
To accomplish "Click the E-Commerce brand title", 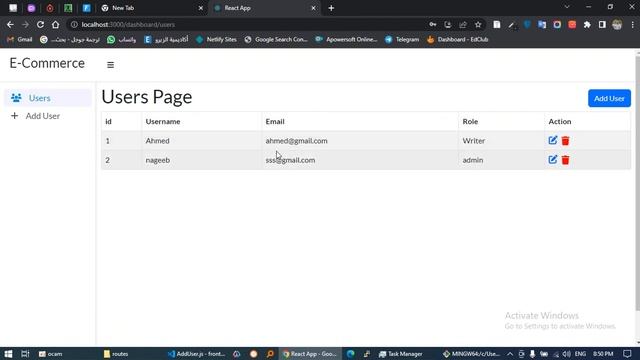I will coord(47,63).
